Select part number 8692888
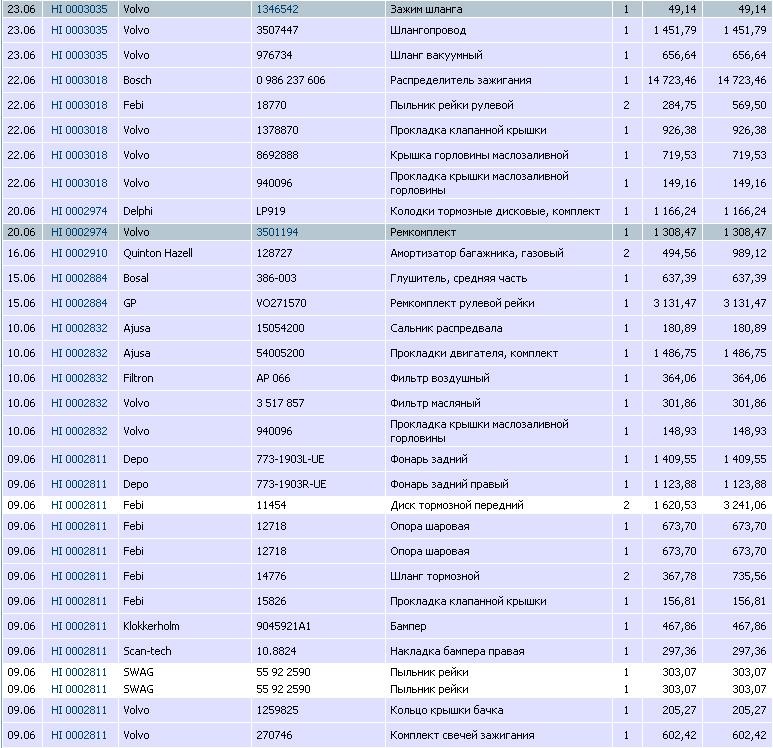The height and width of the screenshot is (748, 773). pyautogui.click(x=277, y=155)
